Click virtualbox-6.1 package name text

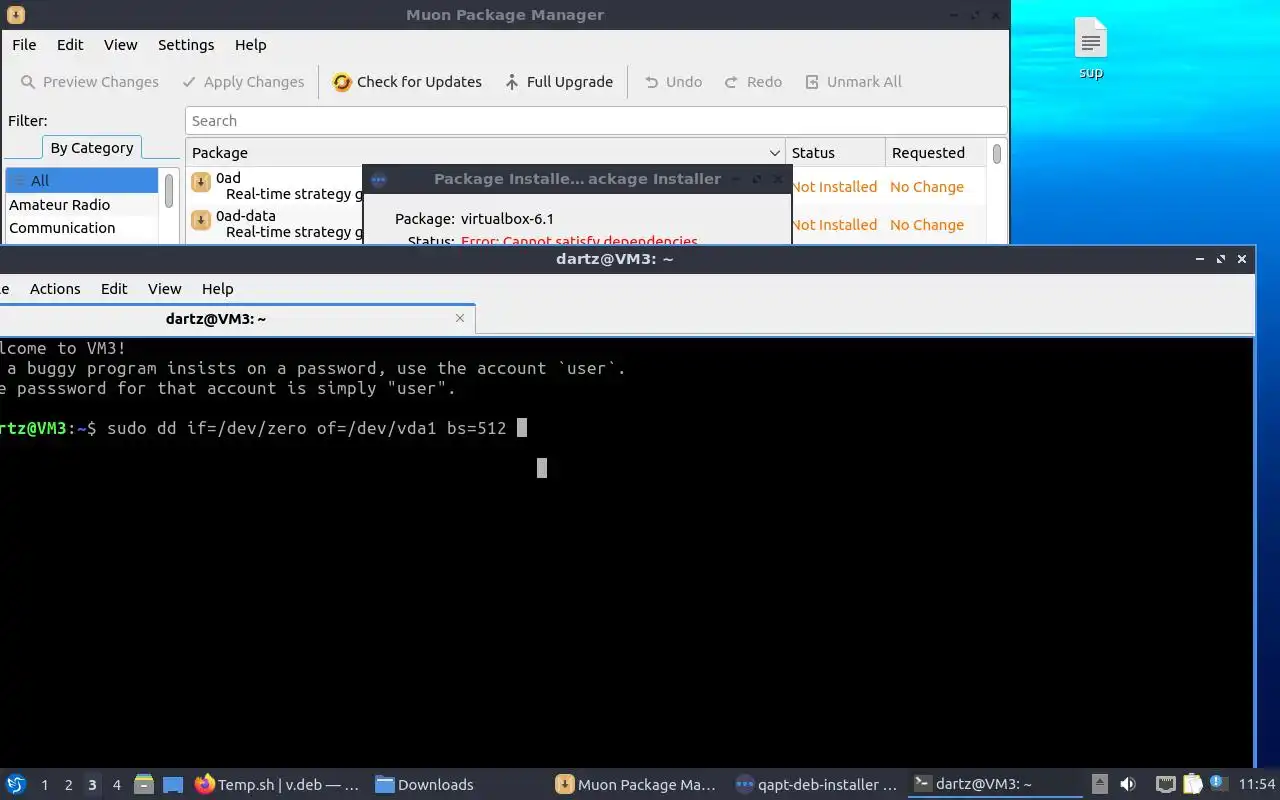(507, 219)
